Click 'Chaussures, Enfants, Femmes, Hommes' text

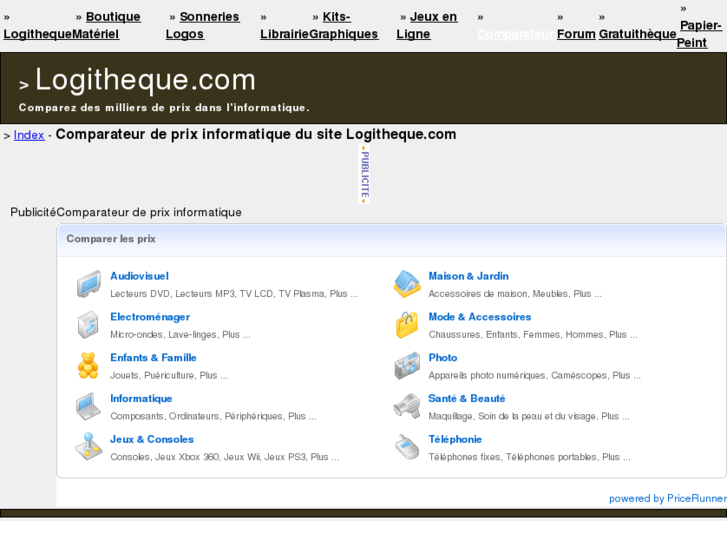[x=516, y=334]
